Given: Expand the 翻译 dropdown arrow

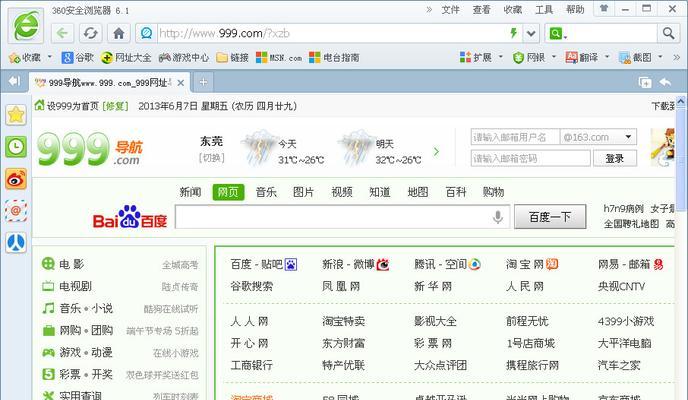Looking at the screenshot, I should (607, 57).
